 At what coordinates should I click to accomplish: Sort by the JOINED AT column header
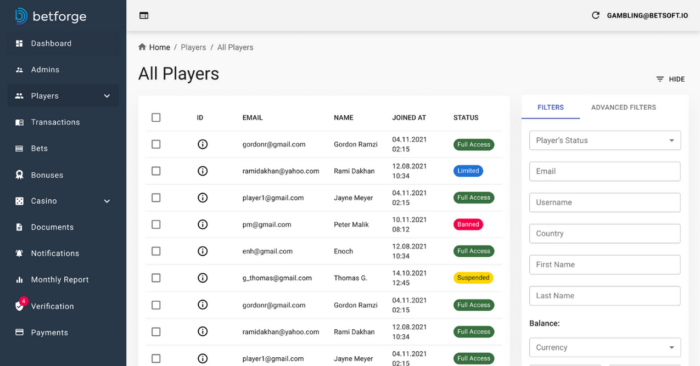point(409,117)
